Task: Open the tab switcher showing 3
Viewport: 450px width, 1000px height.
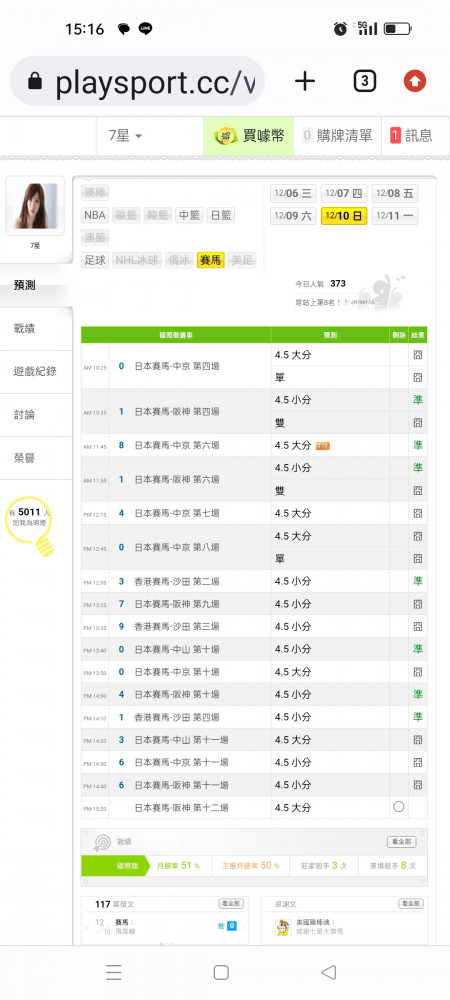Action: (x=364, y=81)
